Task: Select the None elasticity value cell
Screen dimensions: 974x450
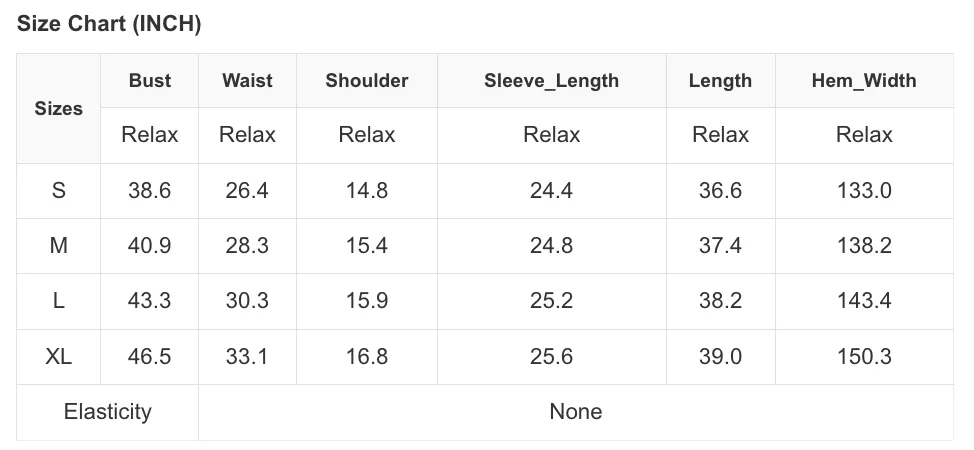Action: coord(576,412)
